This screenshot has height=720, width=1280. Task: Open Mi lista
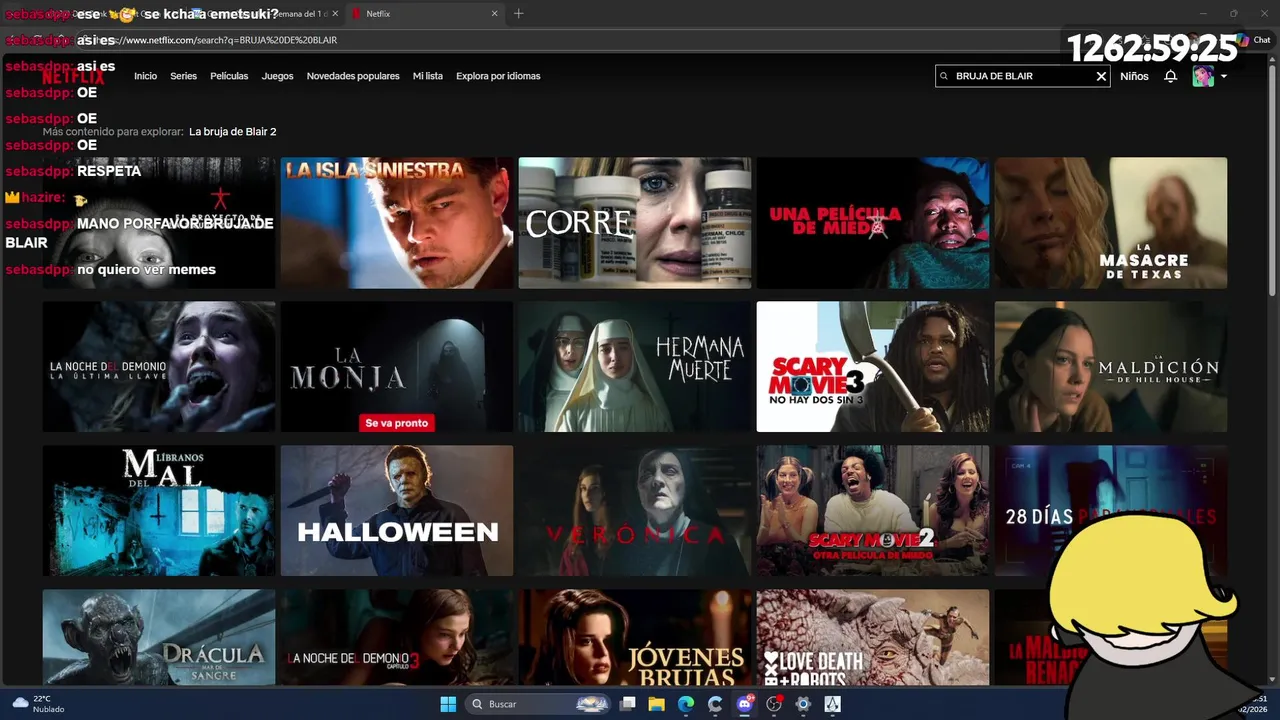pyautogui.click(x=428, y=76)
